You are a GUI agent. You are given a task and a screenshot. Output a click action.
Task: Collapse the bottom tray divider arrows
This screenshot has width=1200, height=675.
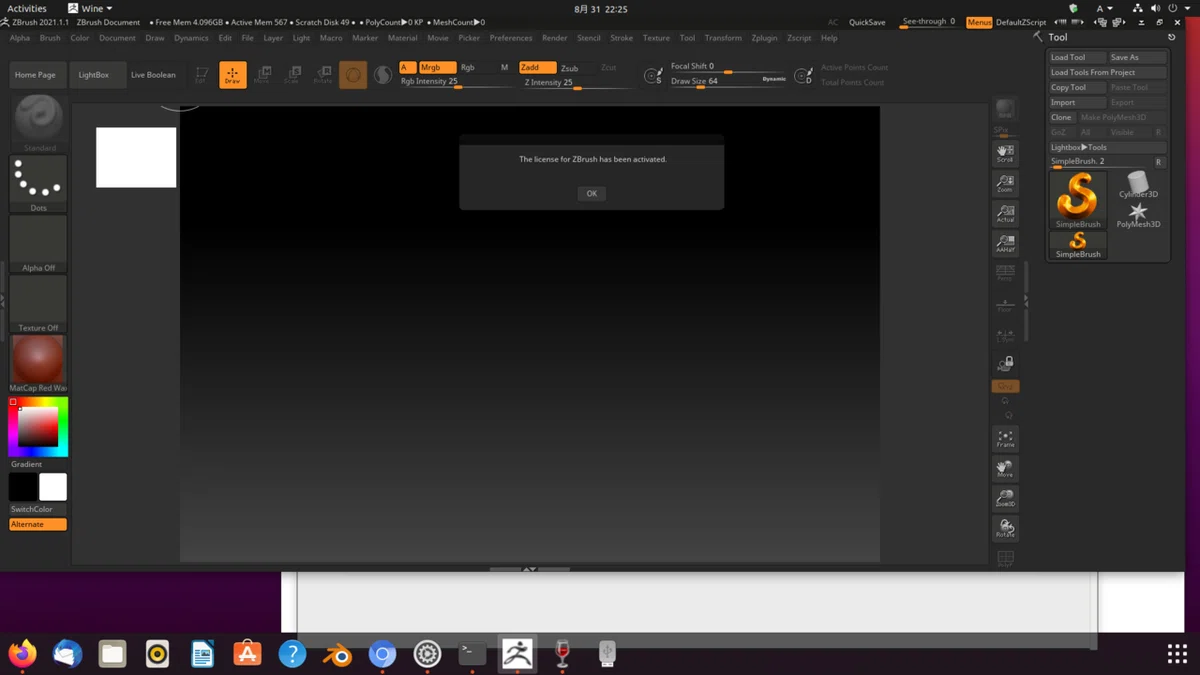tap(530, 569)
